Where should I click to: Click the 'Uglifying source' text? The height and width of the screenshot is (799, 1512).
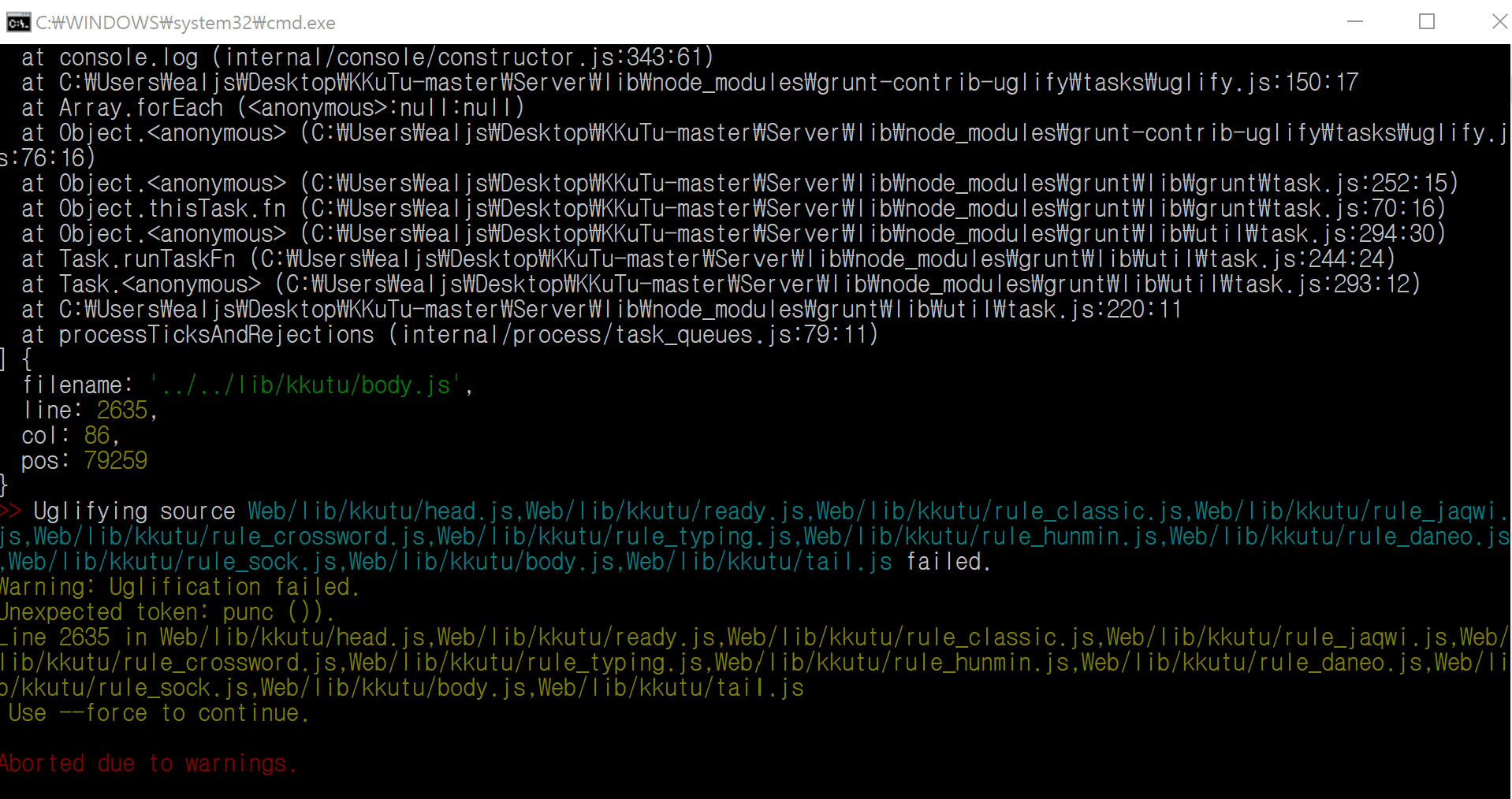(x=134, y=511)
